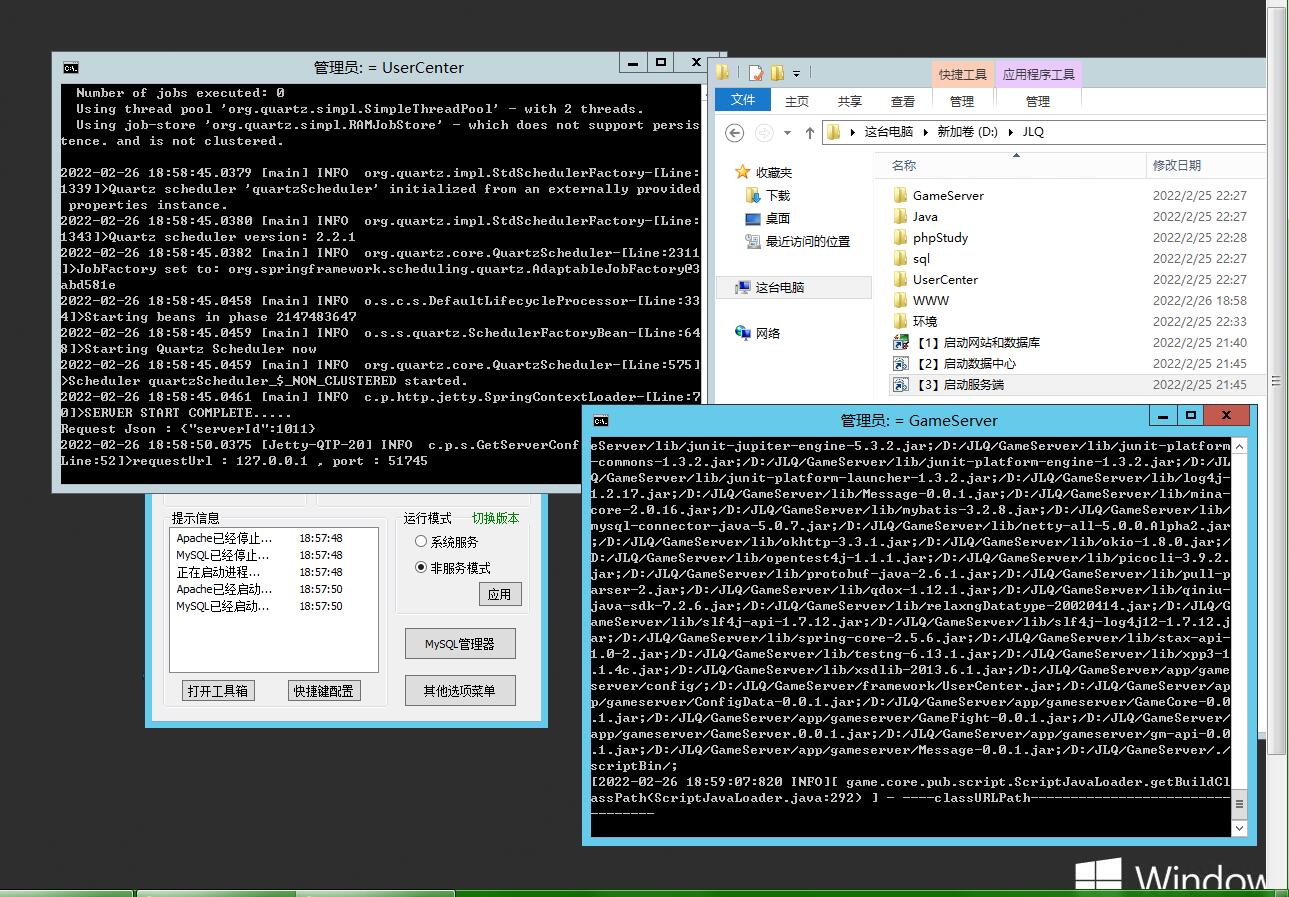Viewport: 1289px width, 897px height.
Task: Click the up-one-level arrow in Explorer
Action: coord(810,132)
